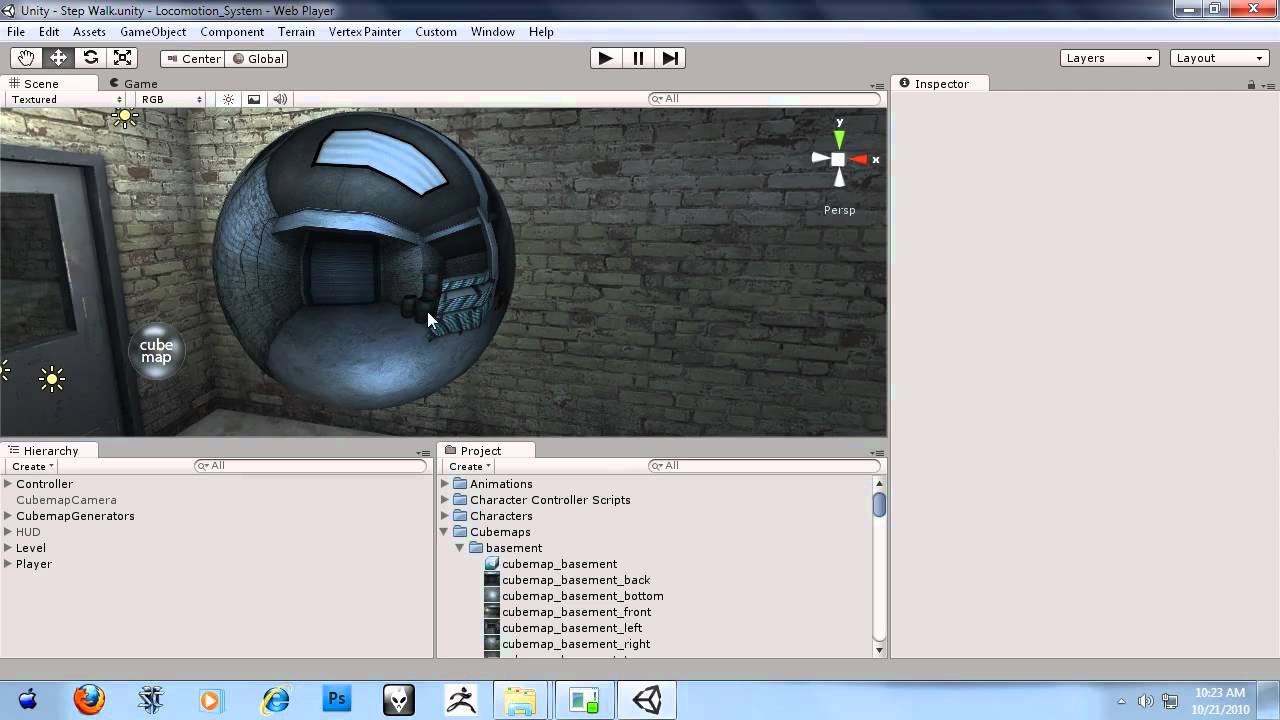Expand the HUD object
This screenshot has width=1280, height=720.
[x=8, y=532]
